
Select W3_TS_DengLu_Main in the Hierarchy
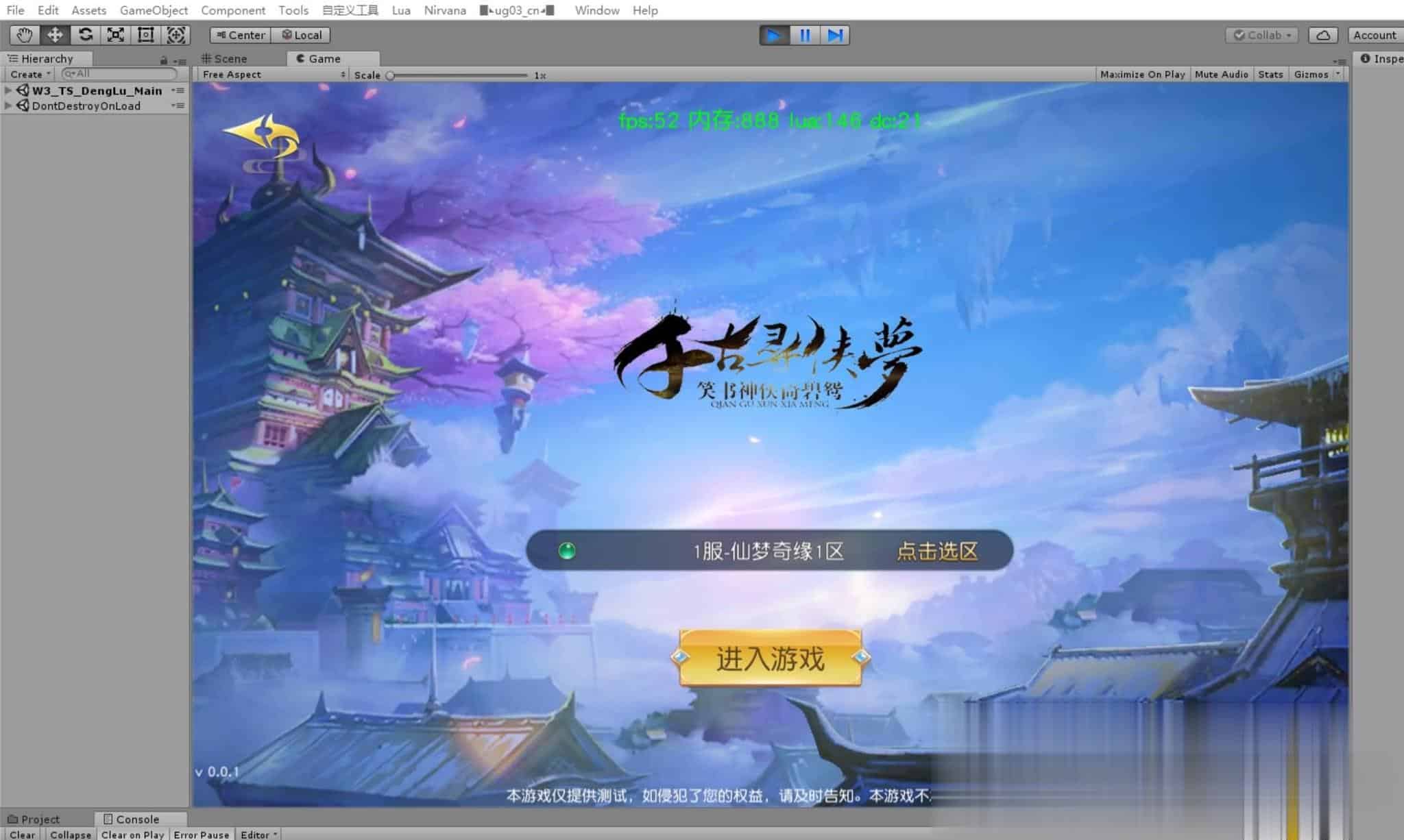(97, 90)
